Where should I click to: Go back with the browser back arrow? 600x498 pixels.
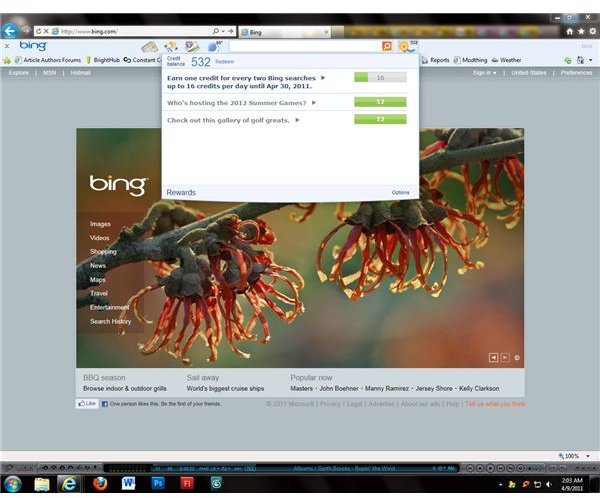[x=10, y=31]
